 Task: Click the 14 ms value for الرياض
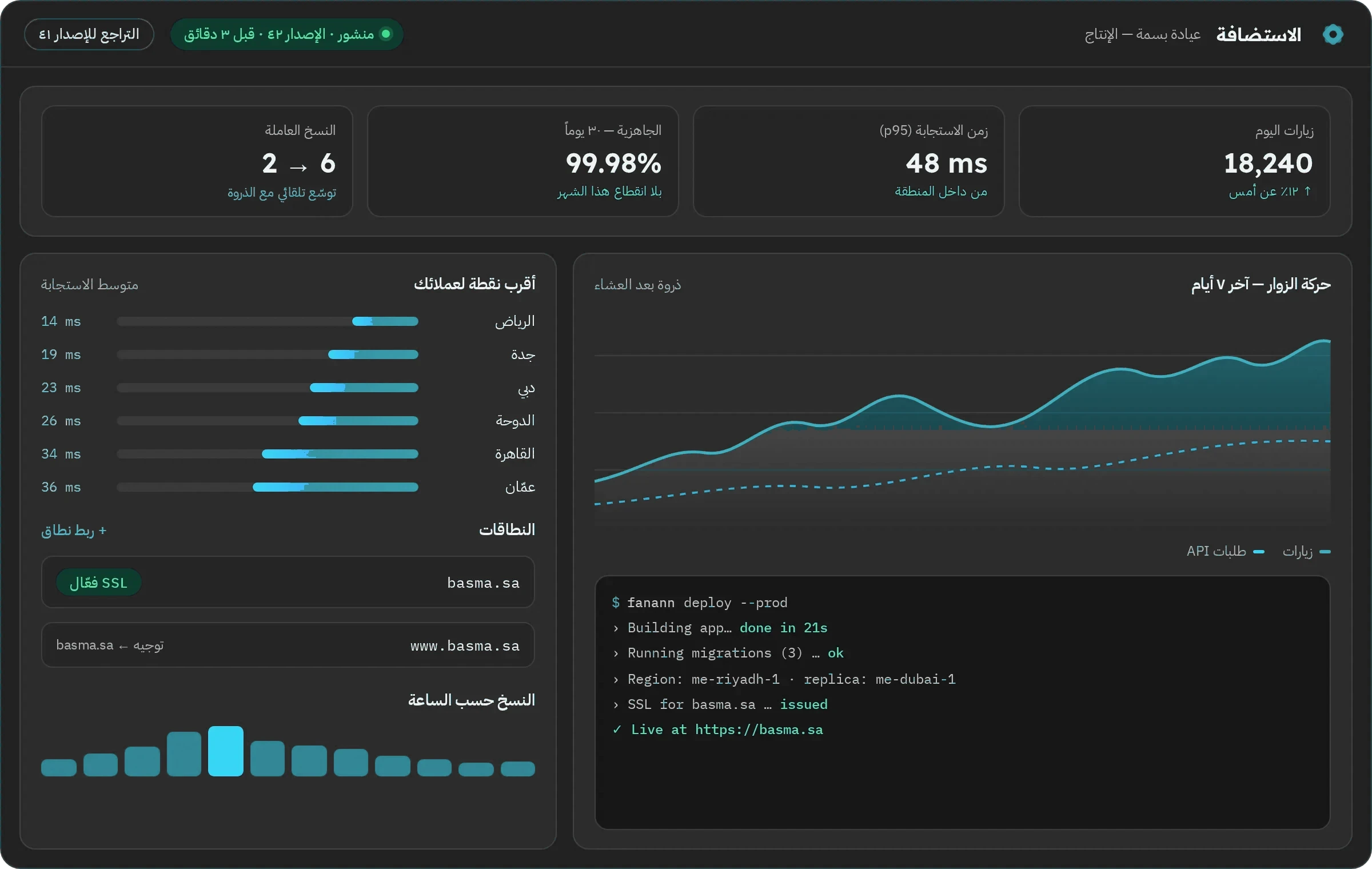(x=61, y=321)
